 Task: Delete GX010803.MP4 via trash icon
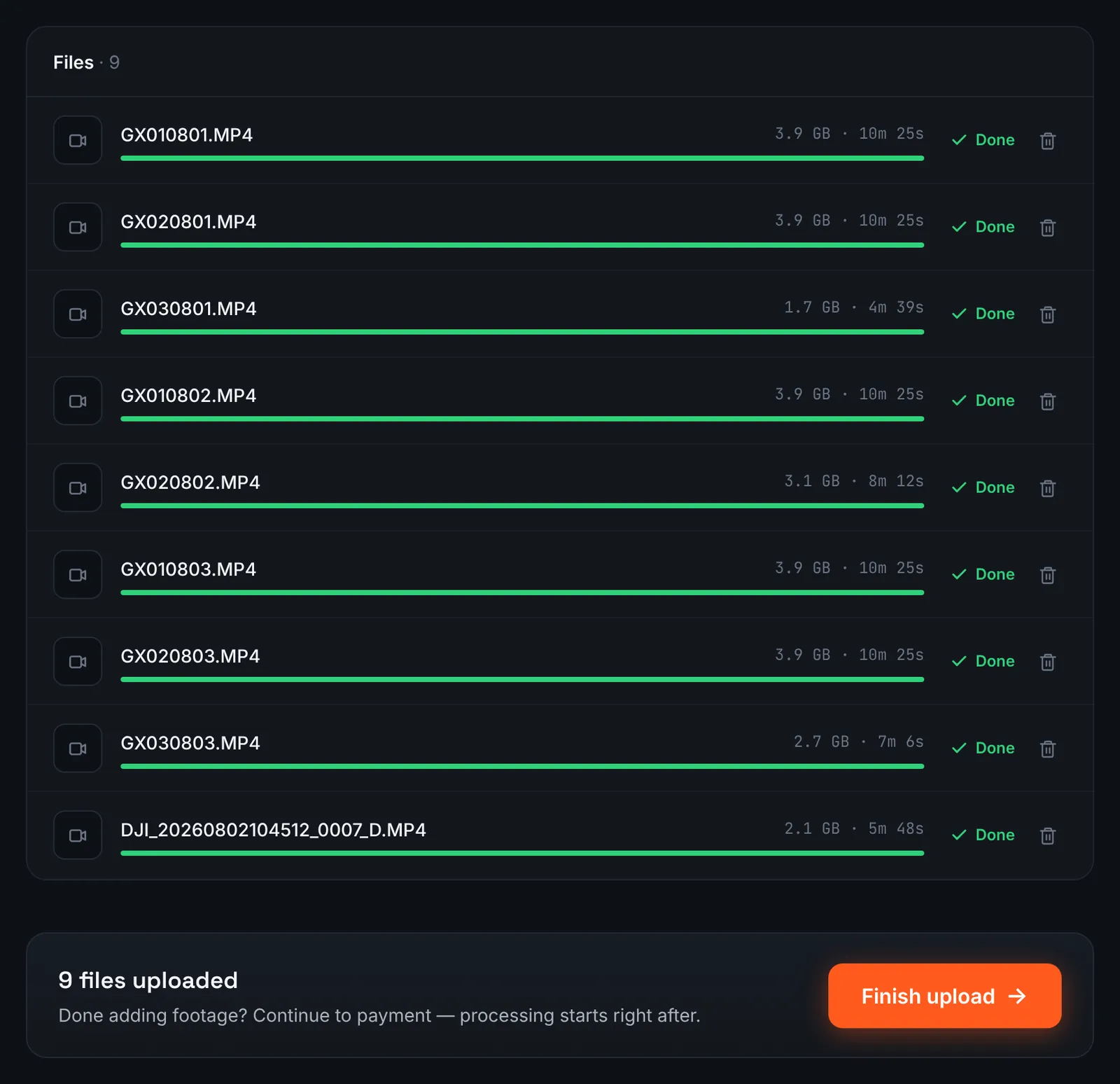(1047, 575)
